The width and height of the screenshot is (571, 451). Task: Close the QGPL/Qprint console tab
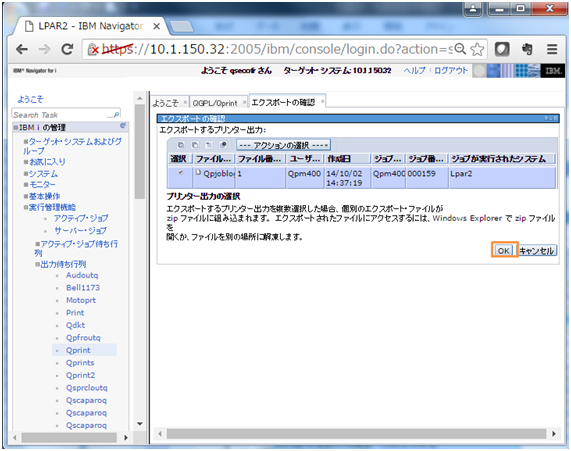[244, 102]
